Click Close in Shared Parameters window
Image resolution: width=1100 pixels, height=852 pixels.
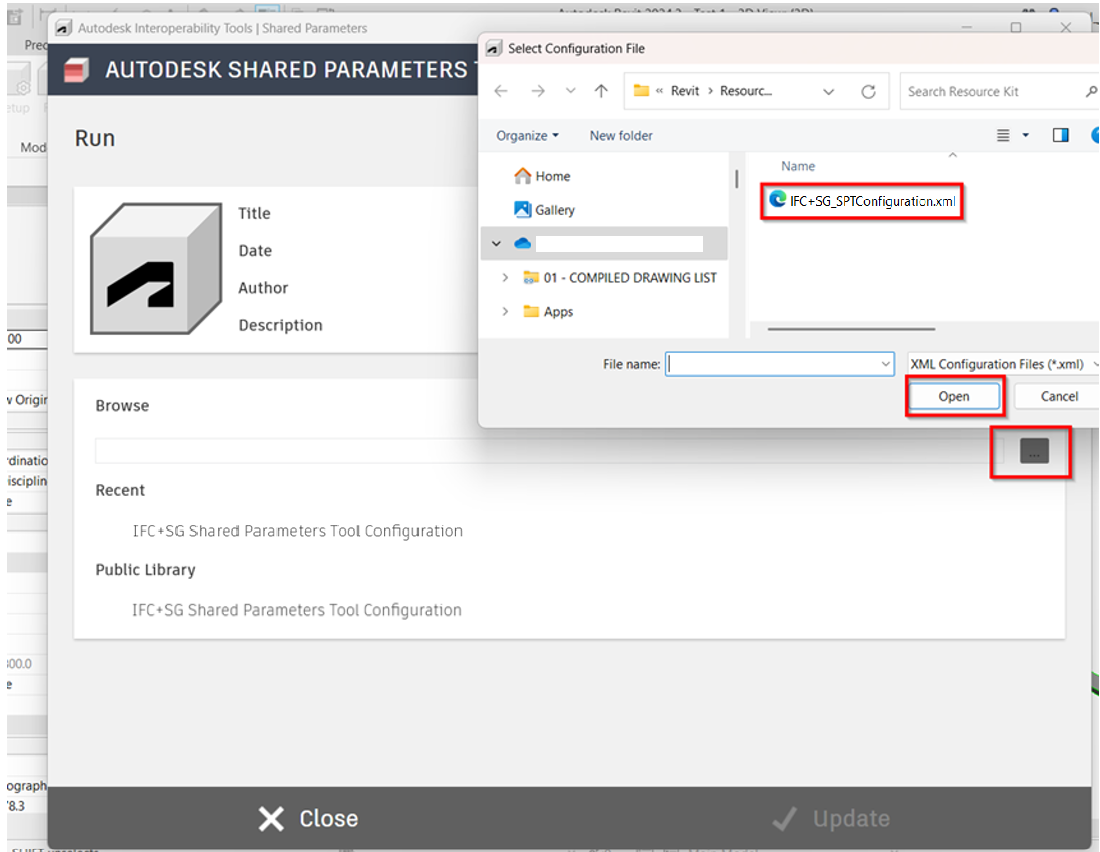pyautogui.click(x=308, y=818)
